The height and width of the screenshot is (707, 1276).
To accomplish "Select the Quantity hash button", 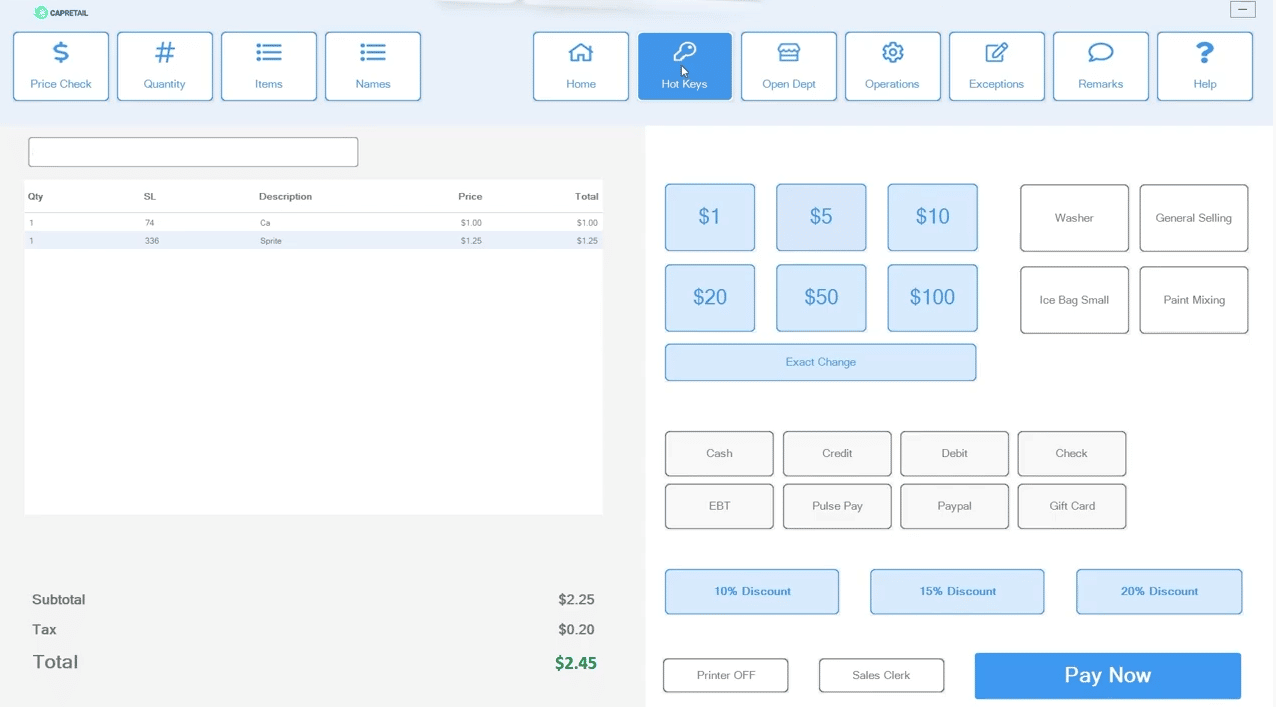I will pyautogui.click(x=165, y=66).
